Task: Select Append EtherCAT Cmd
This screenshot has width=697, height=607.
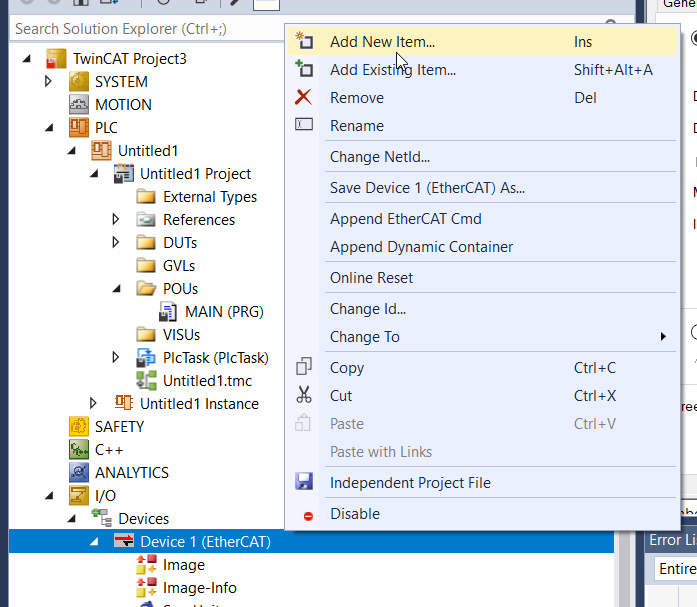Action: [x=482, y=219]
